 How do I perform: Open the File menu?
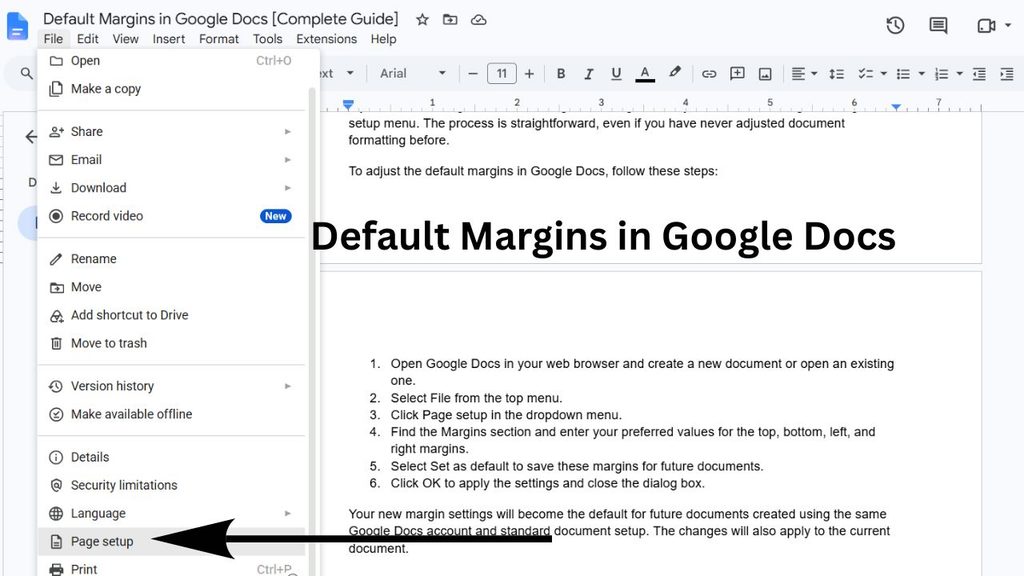click(53, 39)
